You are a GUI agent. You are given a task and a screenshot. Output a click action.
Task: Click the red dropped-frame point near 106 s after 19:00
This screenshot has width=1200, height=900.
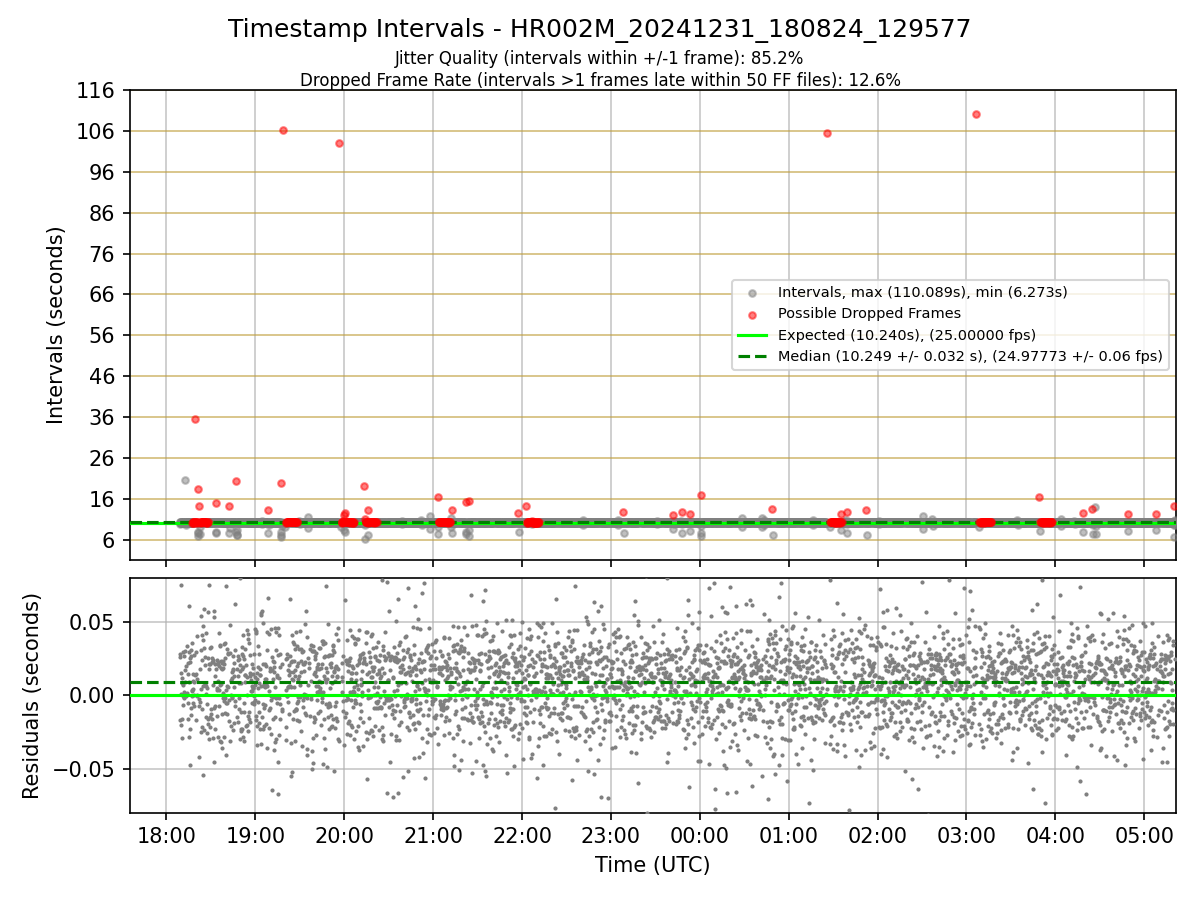pos(283,130)
